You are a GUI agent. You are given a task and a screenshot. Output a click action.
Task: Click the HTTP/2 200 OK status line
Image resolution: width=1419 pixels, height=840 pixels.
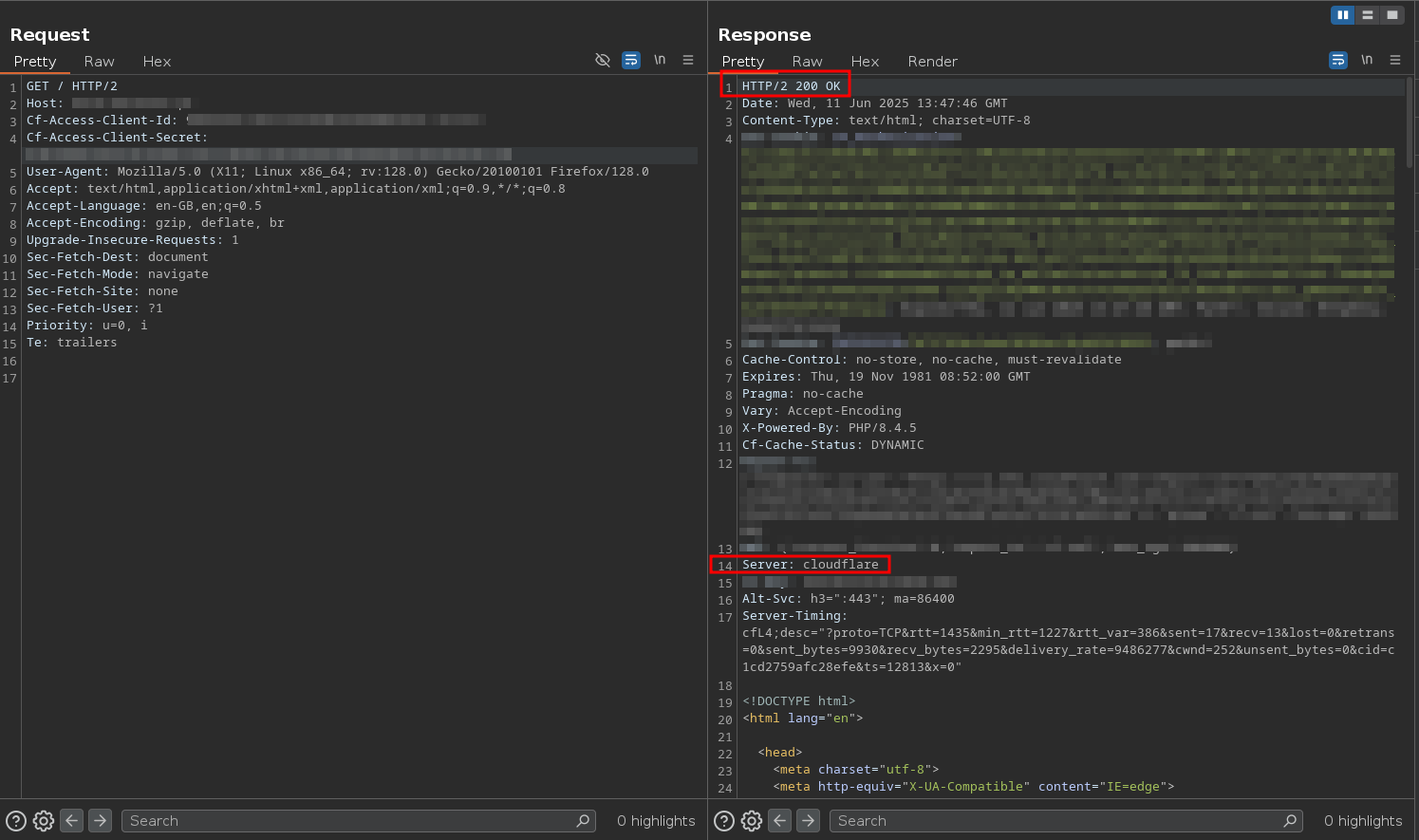pos(792,86)
